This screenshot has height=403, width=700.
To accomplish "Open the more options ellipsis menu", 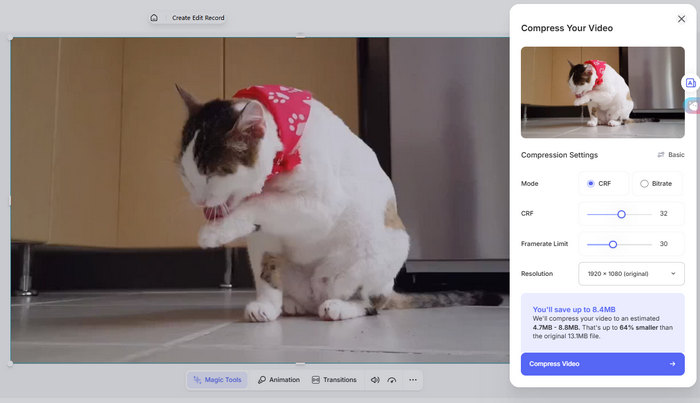I will tap(413, 380).
